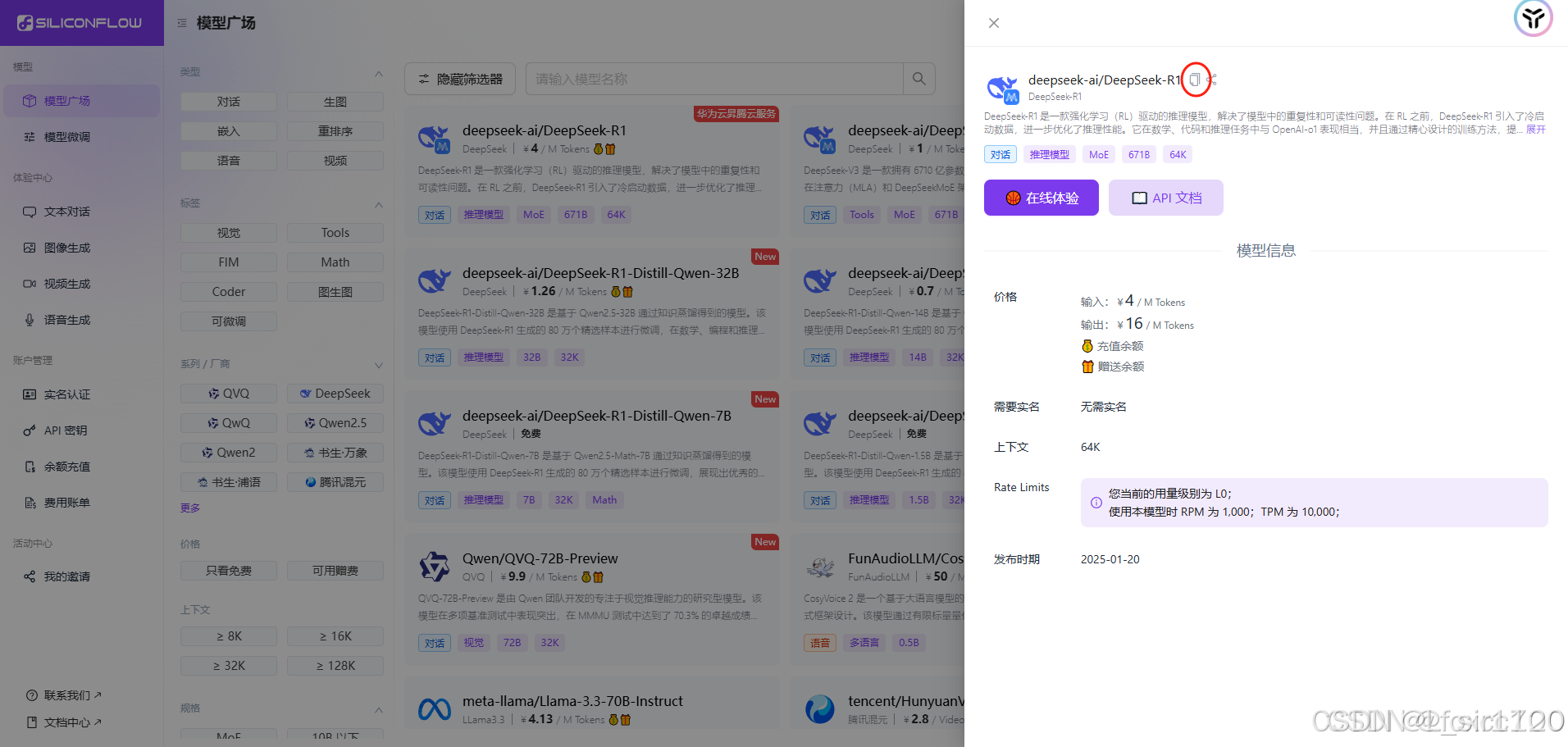Open 模型广场 in the sidebar
This screenshot has width=1568, height=747.
pyautogui.click(x=81, y=101)
